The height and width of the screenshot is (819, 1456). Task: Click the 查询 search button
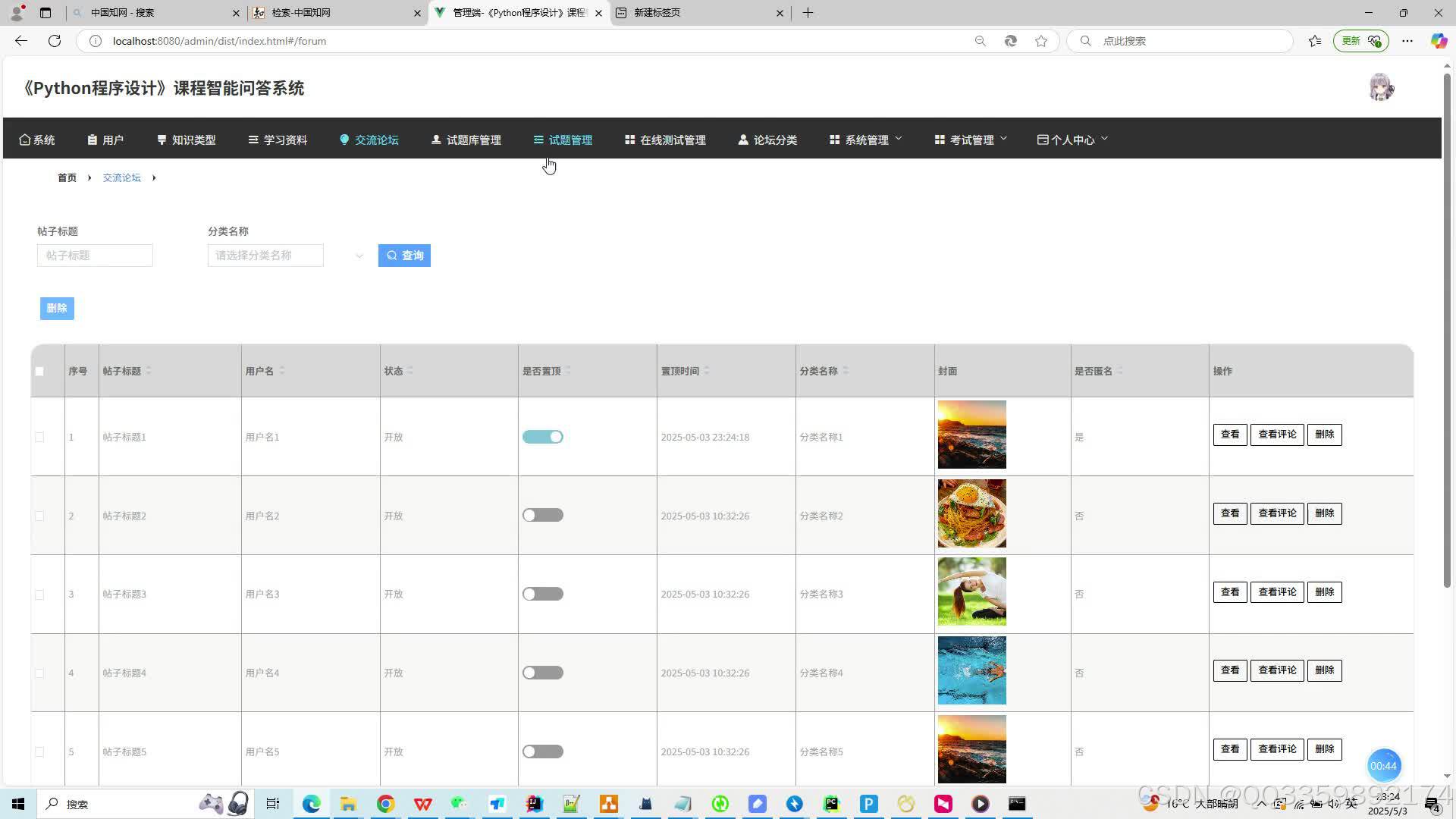coord(404,256)
